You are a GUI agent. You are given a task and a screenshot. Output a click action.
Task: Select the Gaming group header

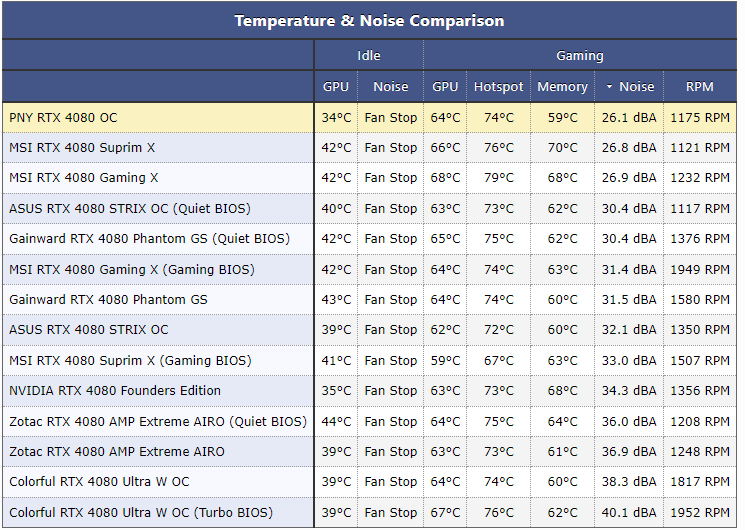(580, 56)
